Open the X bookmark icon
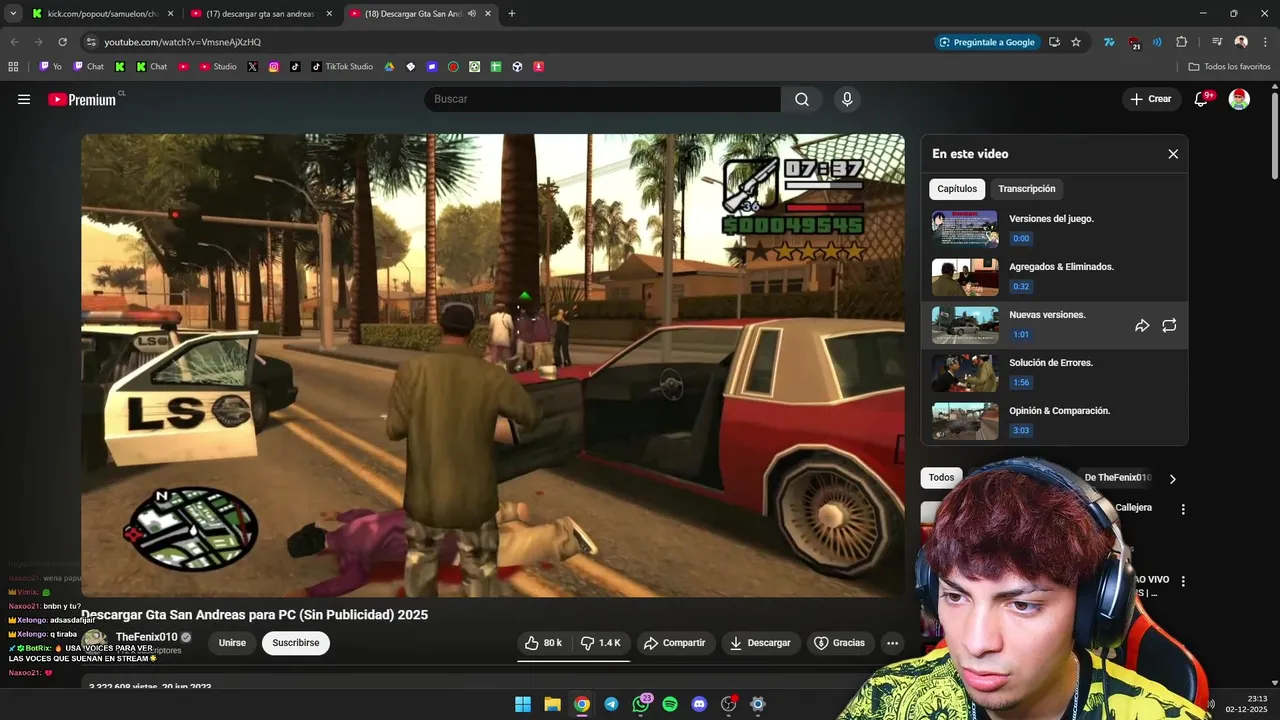The width and height of the screenshot is (1280, 720). tap(252, 67)
